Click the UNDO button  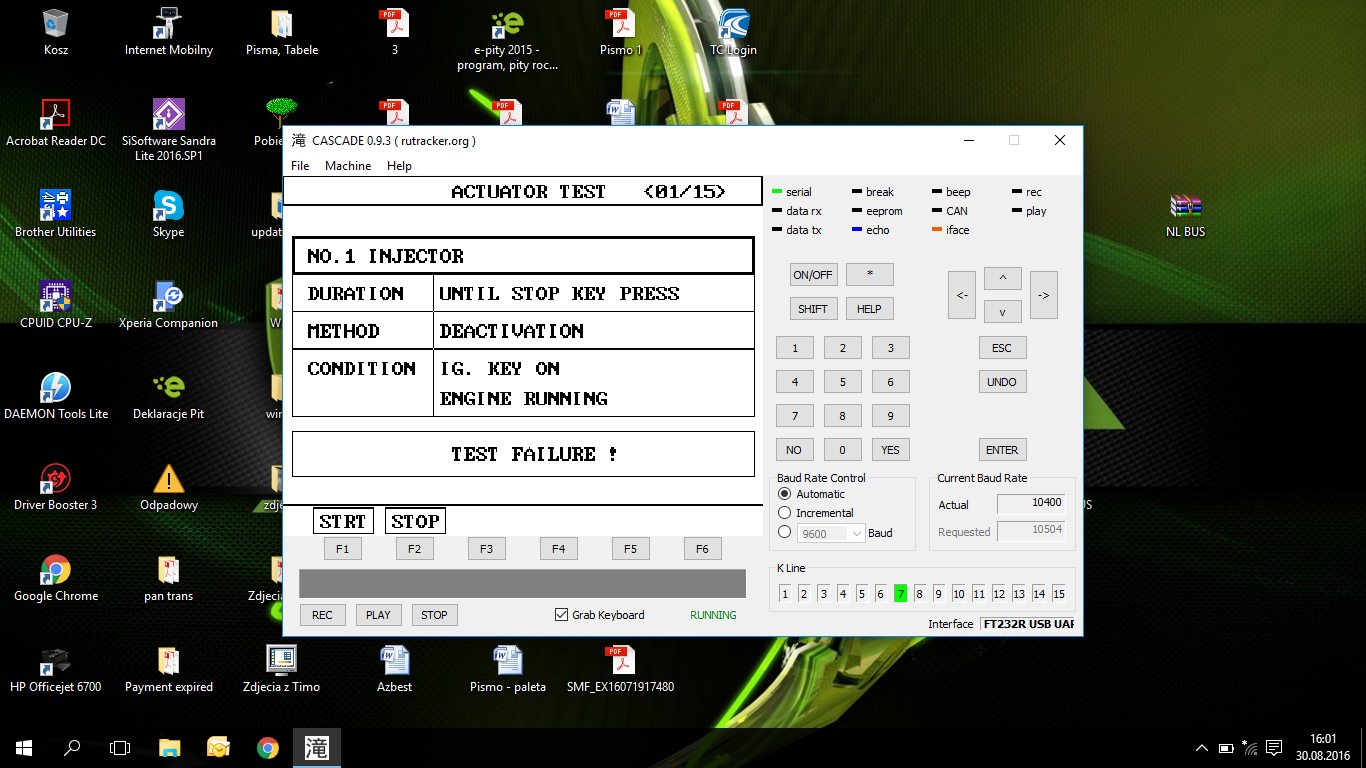coord(1002,382)
